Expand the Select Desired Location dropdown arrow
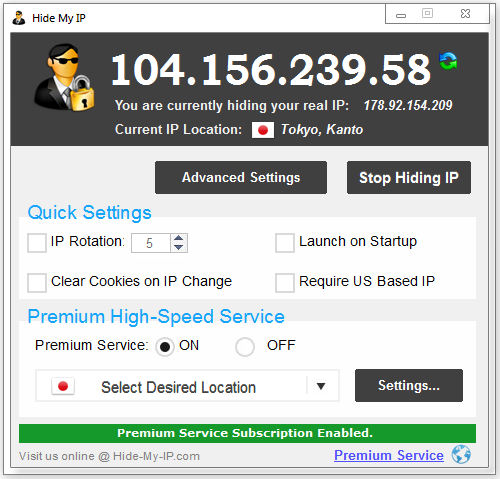This screenshot has height=479, width=500. (321, 386)
